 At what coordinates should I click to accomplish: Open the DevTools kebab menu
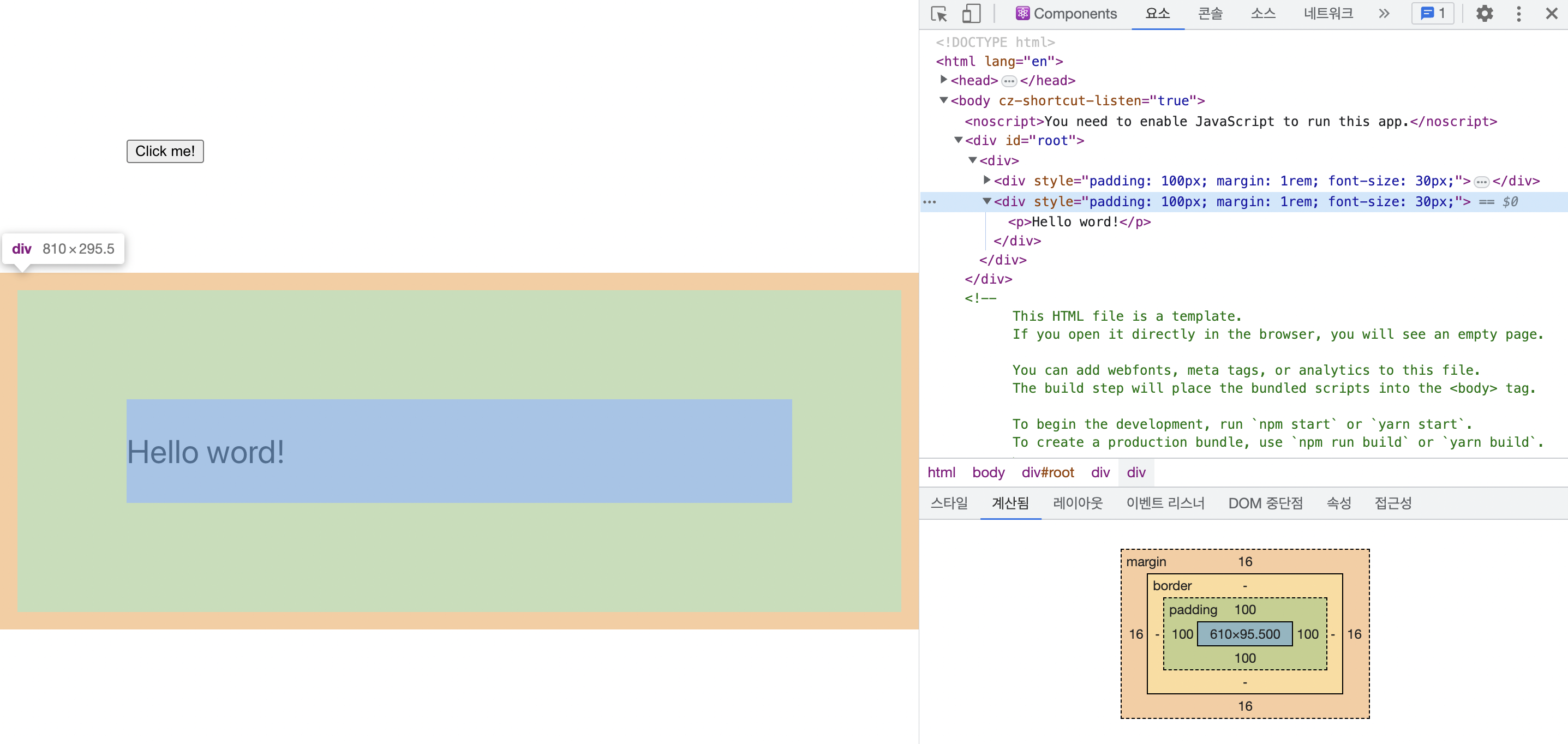click(x=1518, y=14)
